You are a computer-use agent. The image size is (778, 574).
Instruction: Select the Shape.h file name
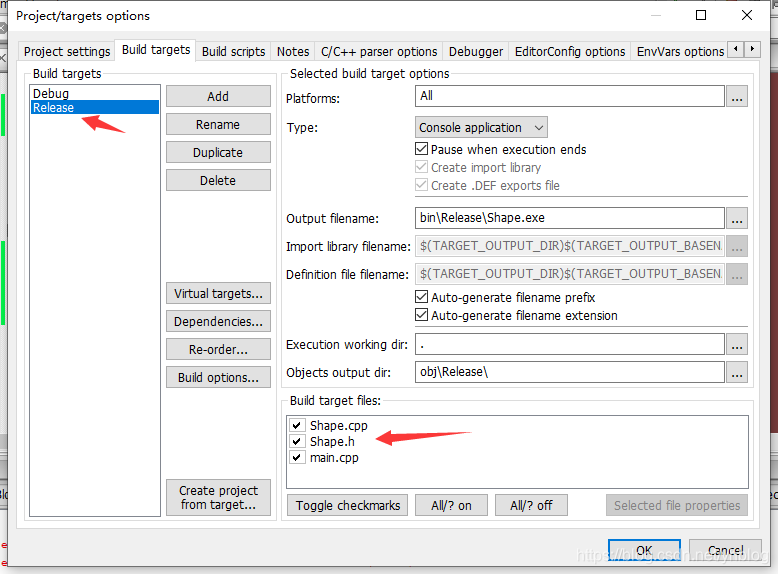point(332,442)
